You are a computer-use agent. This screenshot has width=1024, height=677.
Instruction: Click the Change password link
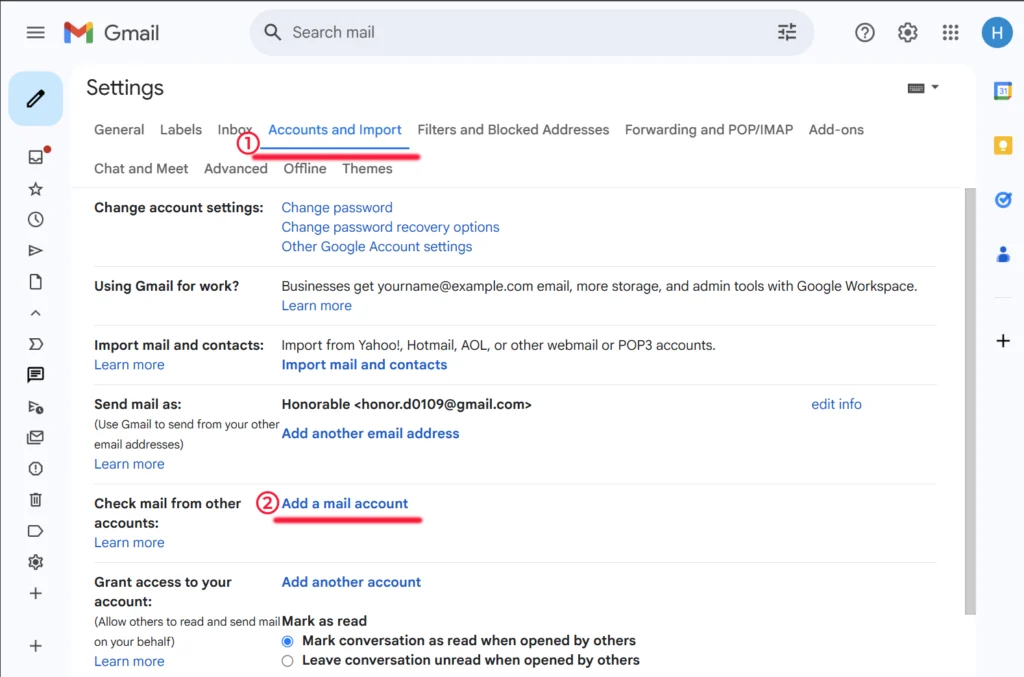pyautogui.click(x=337, y=208)
